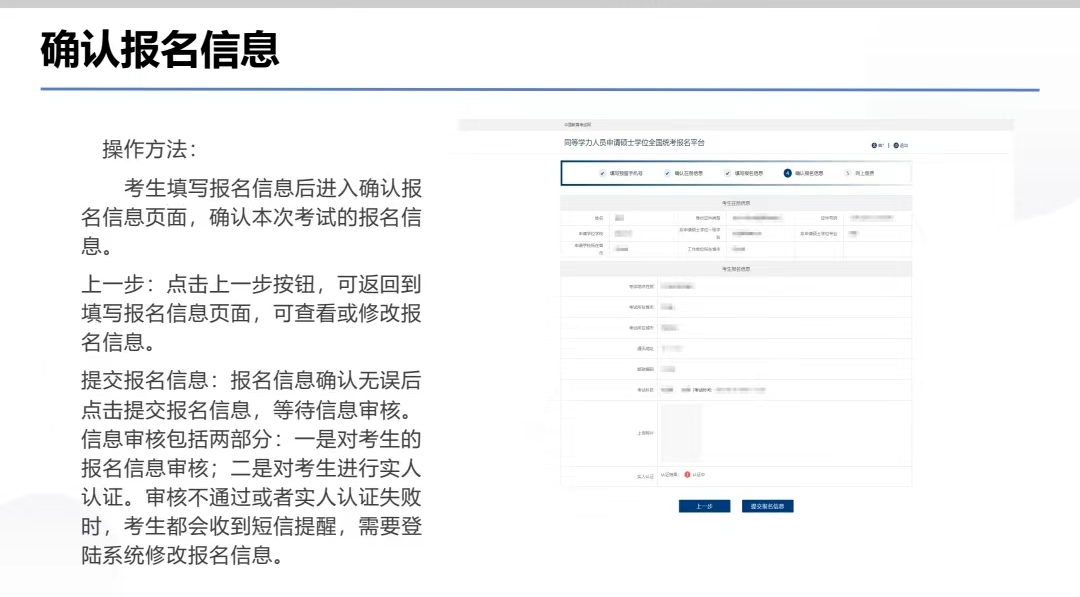Click the 通讯地址 address field
1080x597 pixels.
click(x=673, y=348)
